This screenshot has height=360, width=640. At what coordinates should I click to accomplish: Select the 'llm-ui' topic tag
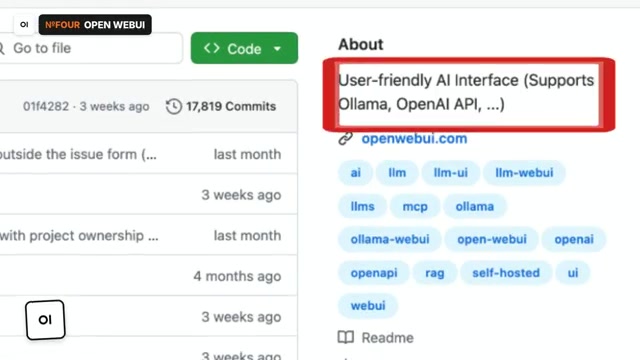pos(450,173)
